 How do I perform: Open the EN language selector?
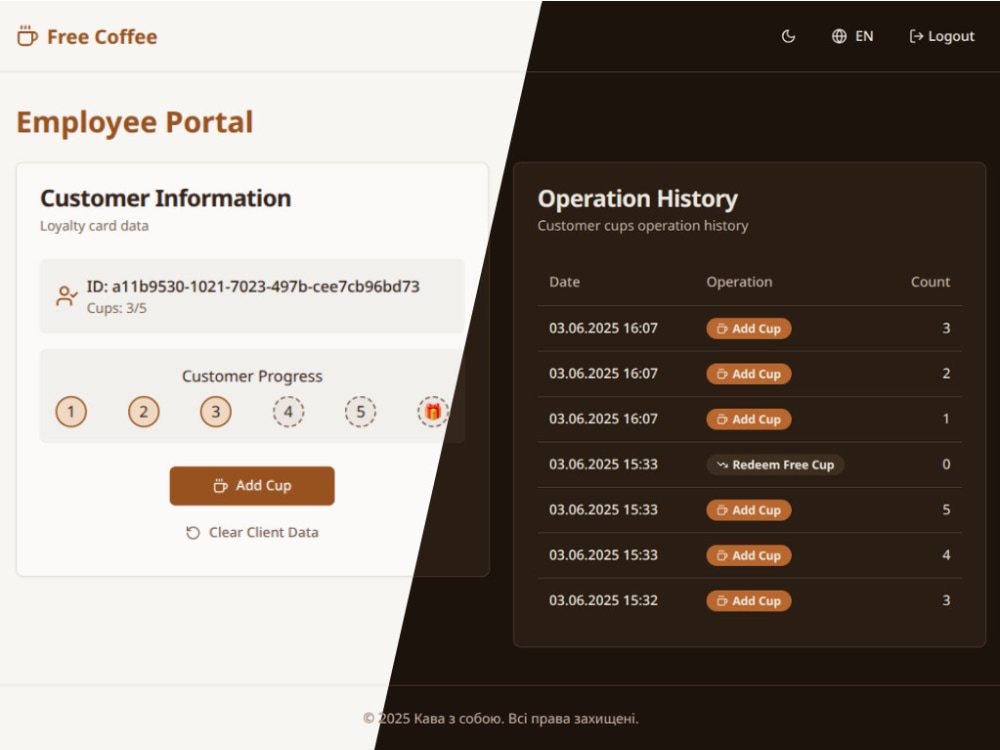pos(853,36)
